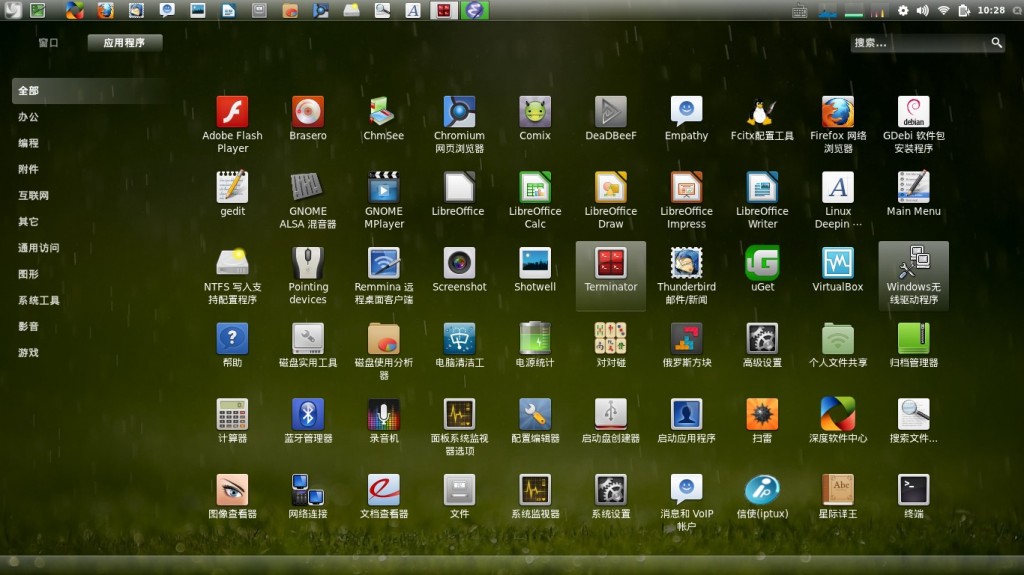
Task: Select the 游戏 category
Action: tap(28, 352)
